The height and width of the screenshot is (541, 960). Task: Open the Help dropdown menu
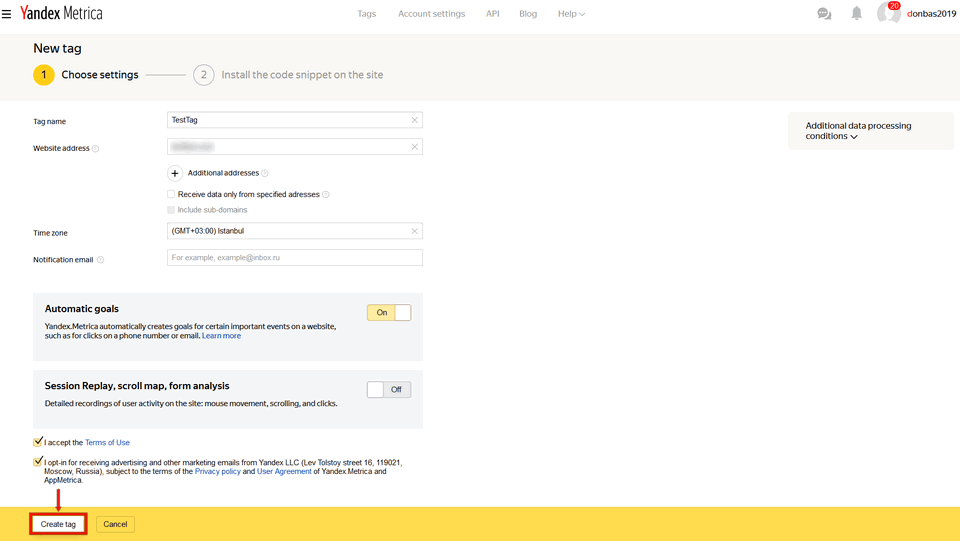(571, 13)
